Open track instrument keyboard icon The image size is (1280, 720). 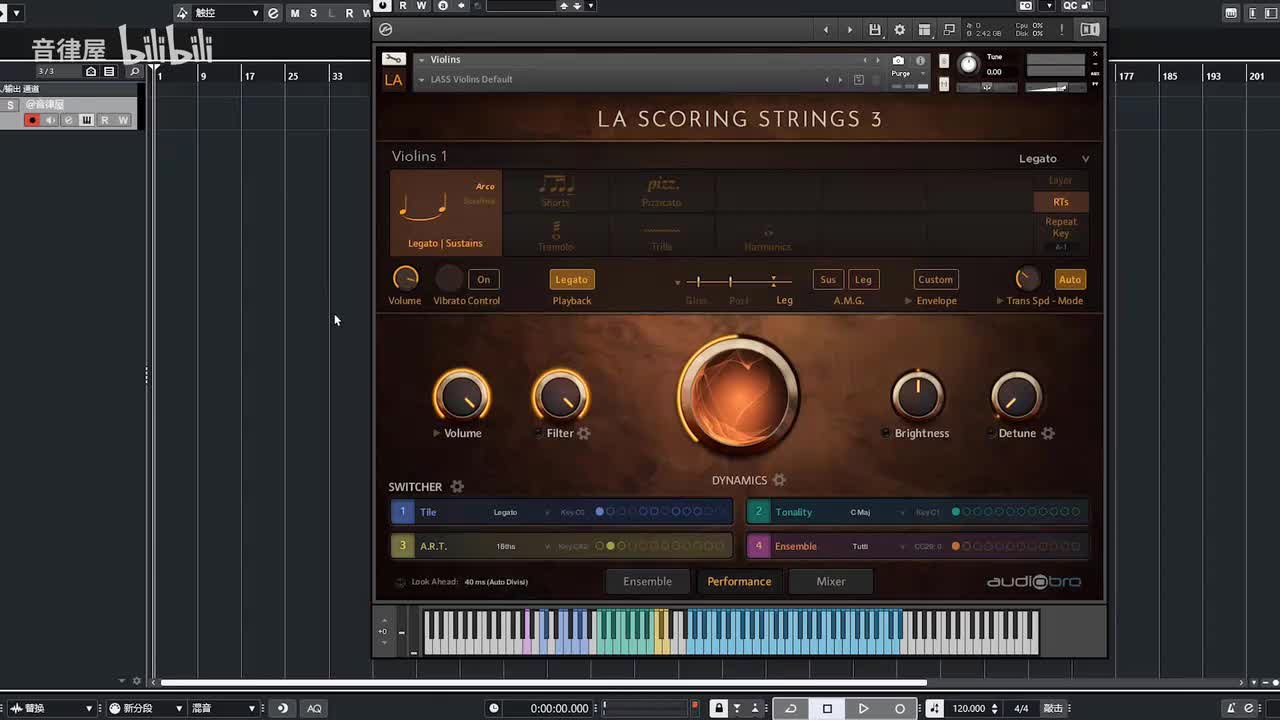[x=87, y=120]
